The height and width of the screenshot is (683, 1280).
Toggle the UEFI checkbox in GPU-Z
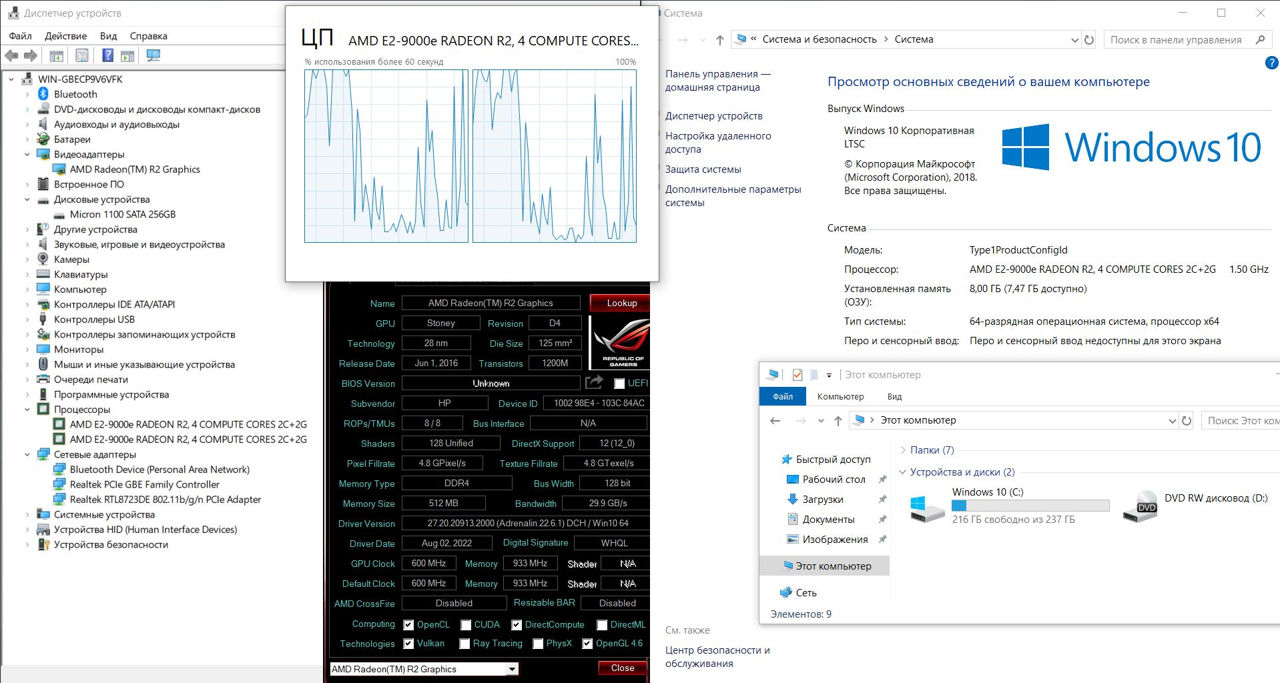[x=619, y=384]
